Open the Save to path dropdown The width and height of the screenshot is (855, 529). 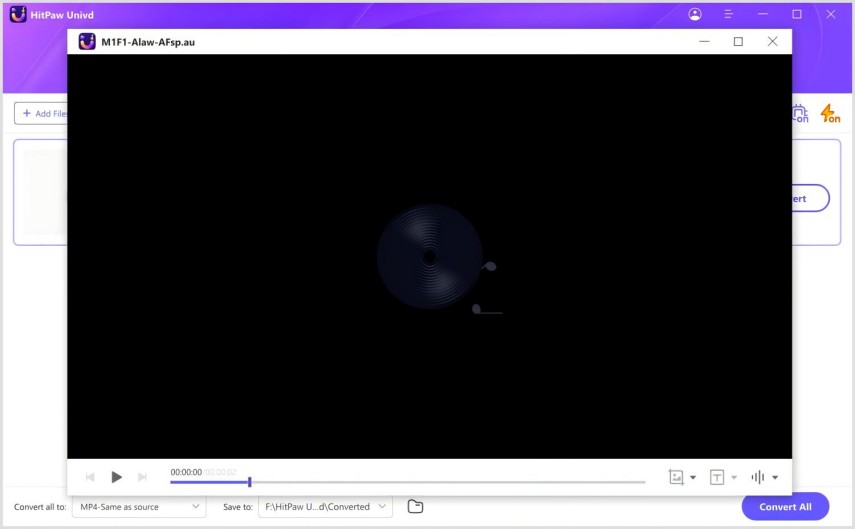pos(325,507)
